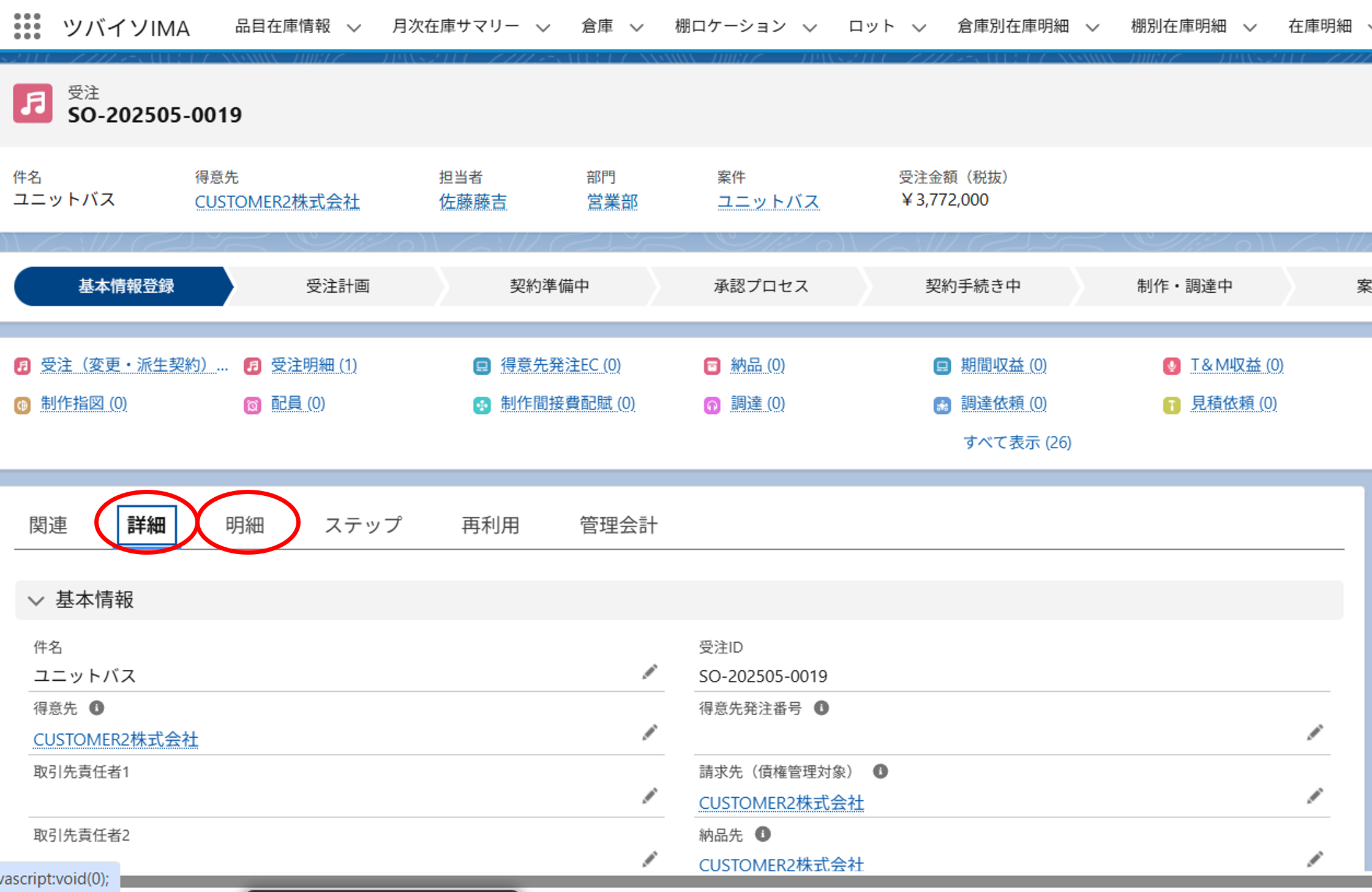Show info tooltip for 得意先発注番号
Image resolution: width=1372 pixels, height=892 pixels.
[x=822, y=708]
